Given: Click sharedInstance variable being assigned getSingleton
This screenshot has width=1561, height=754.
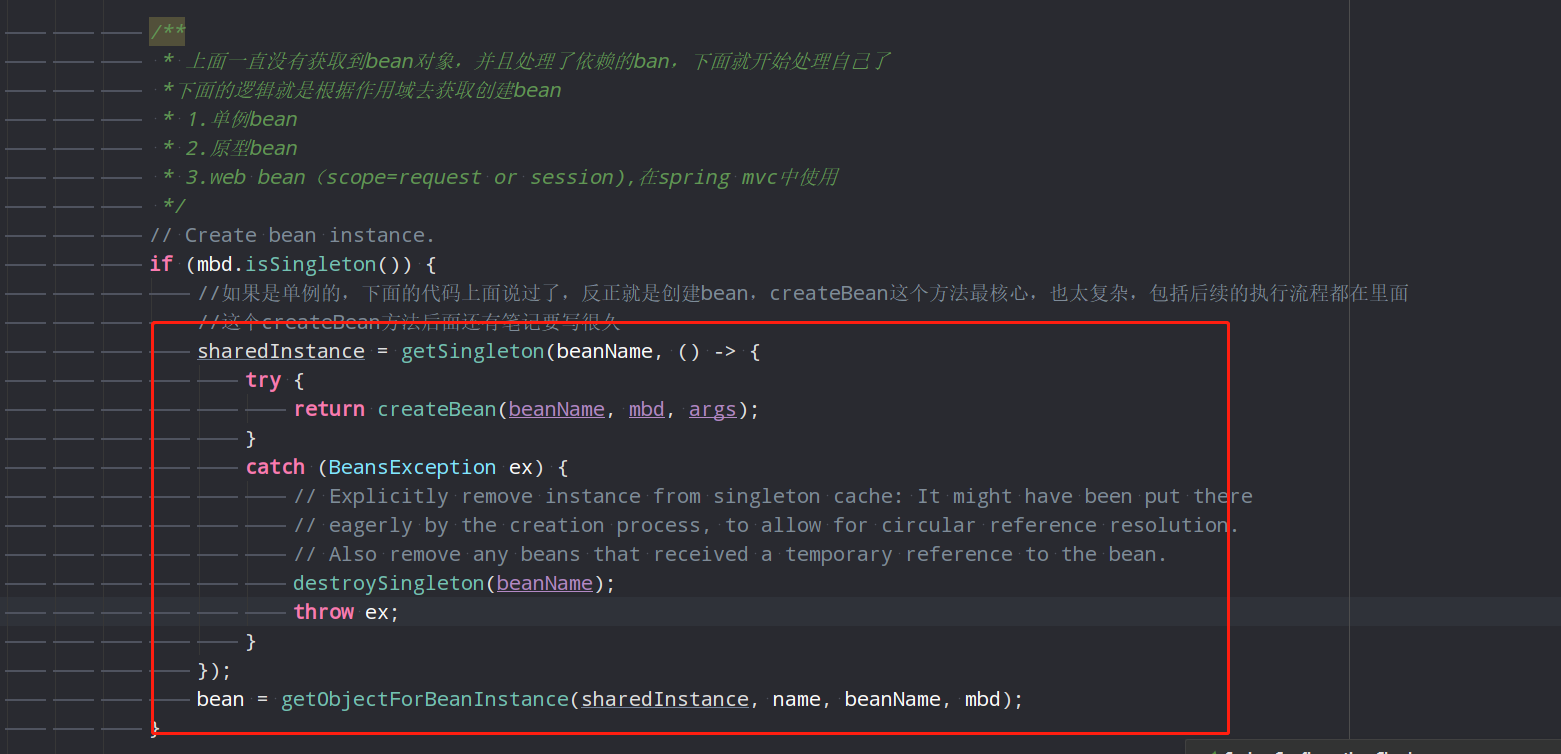Looking at the screenshot, I should [281, 352].
